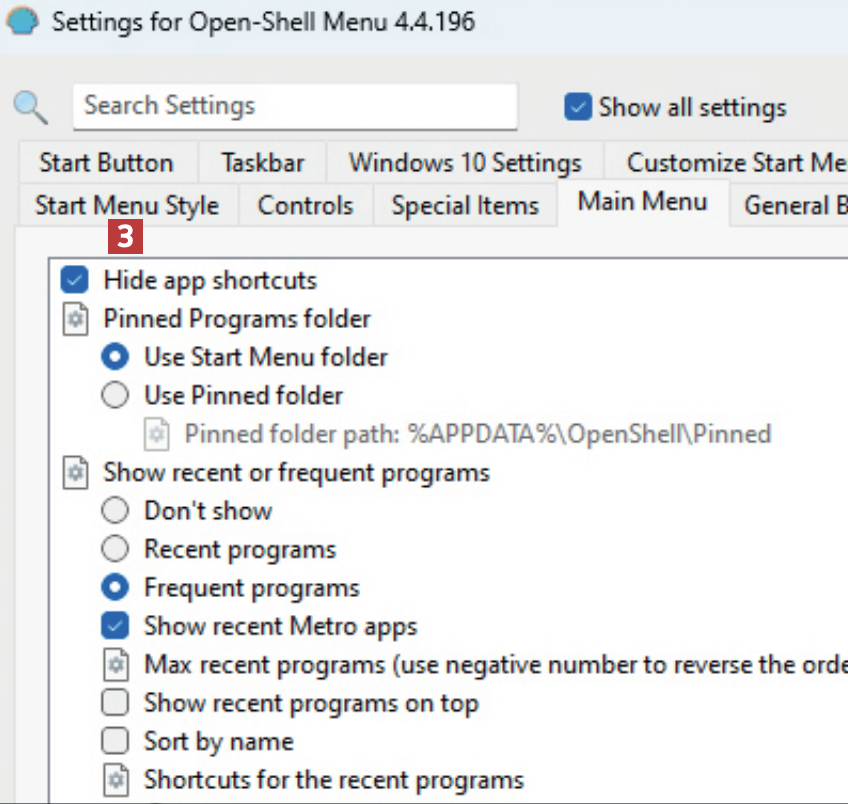Image resolution: width=848 pixels, height=804 pixels.
Task: Click inside the Search Settings field
Action: tap(295, 106)
